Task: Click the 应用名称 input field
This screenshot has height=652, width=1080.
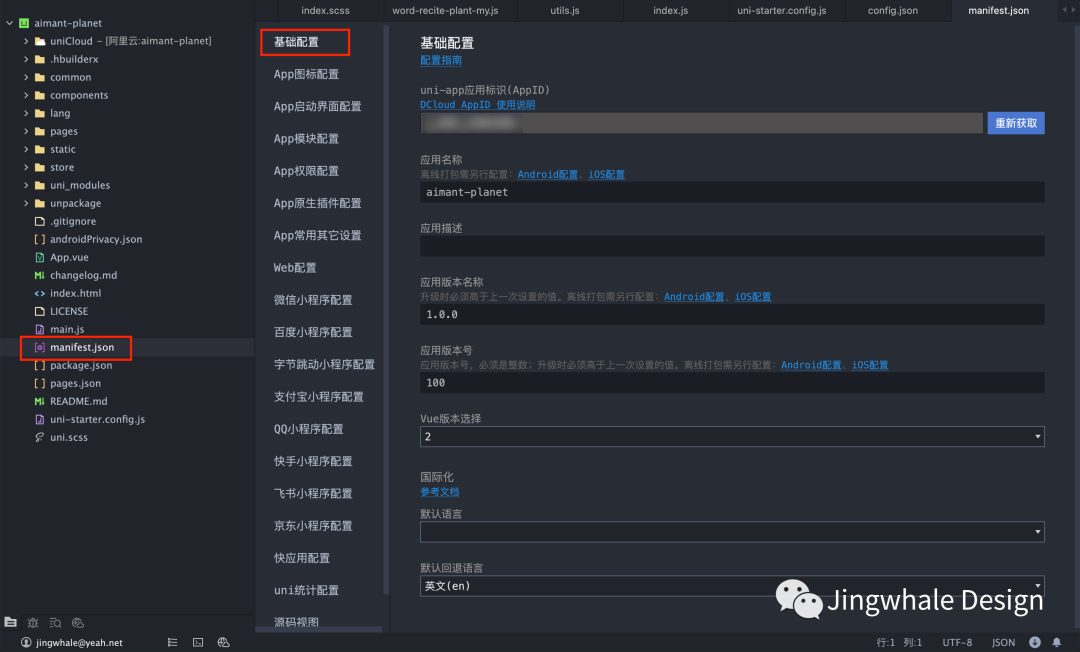Action: coord(700,191)
